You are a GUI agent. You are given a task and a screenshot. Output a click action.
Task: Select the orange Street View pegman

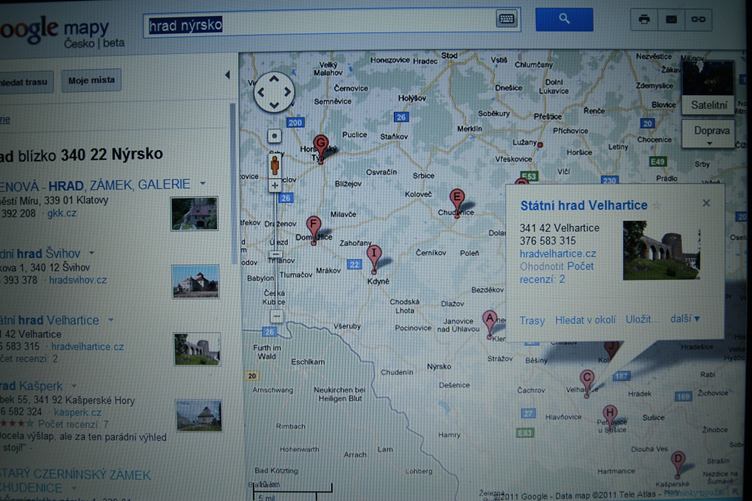click(x=275, y=165)
